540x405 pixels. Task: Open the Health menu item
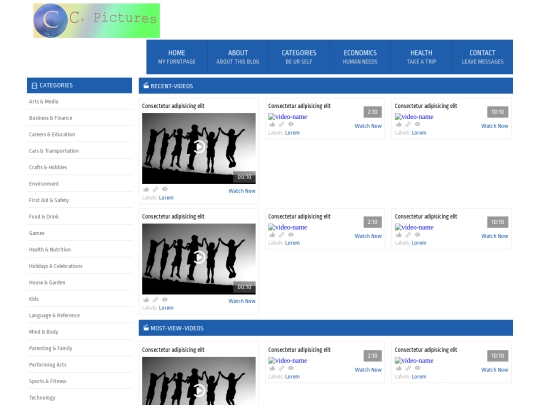421,57
